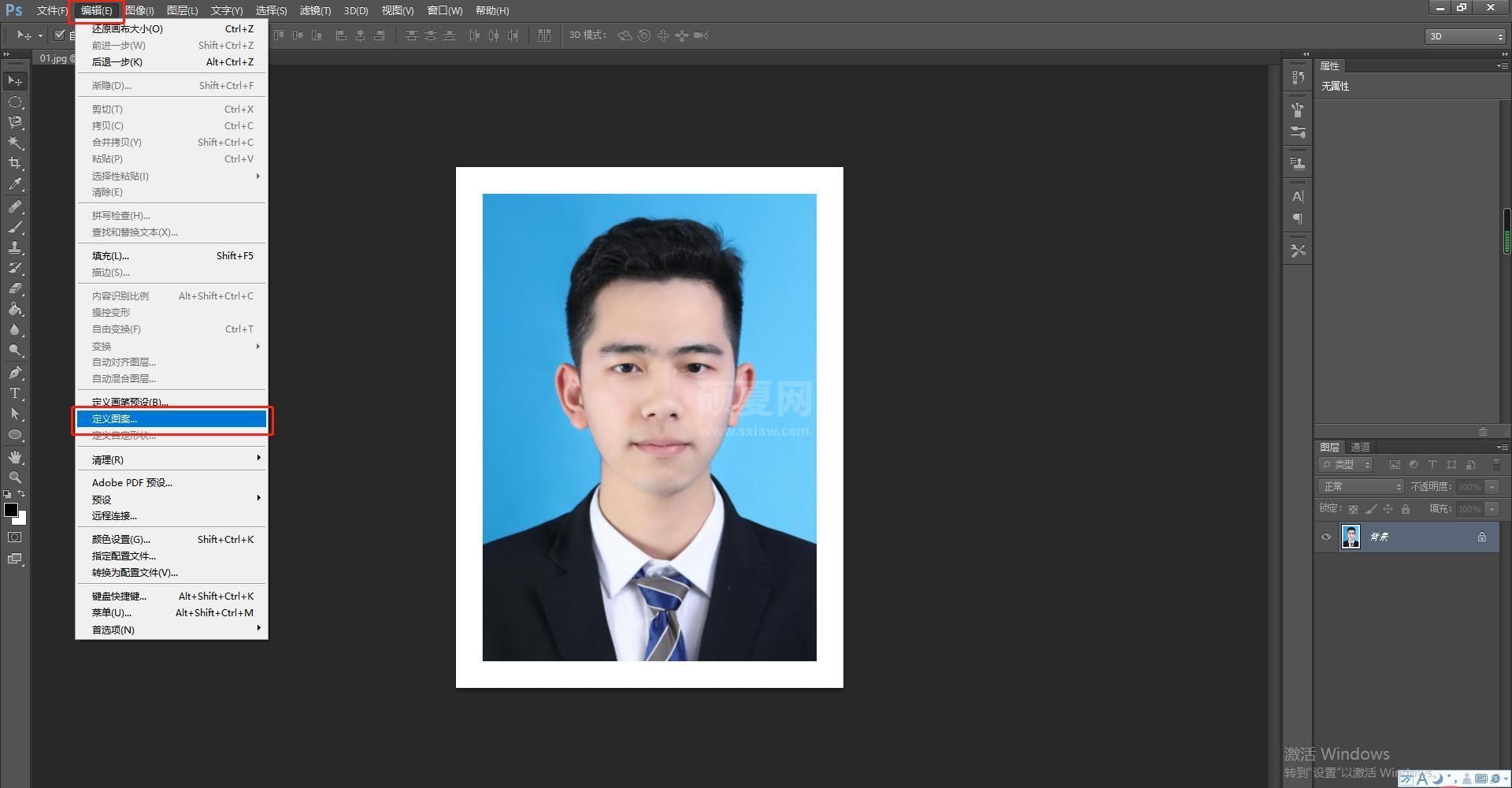Select the Magic Wand tool

tap(15, 143)
